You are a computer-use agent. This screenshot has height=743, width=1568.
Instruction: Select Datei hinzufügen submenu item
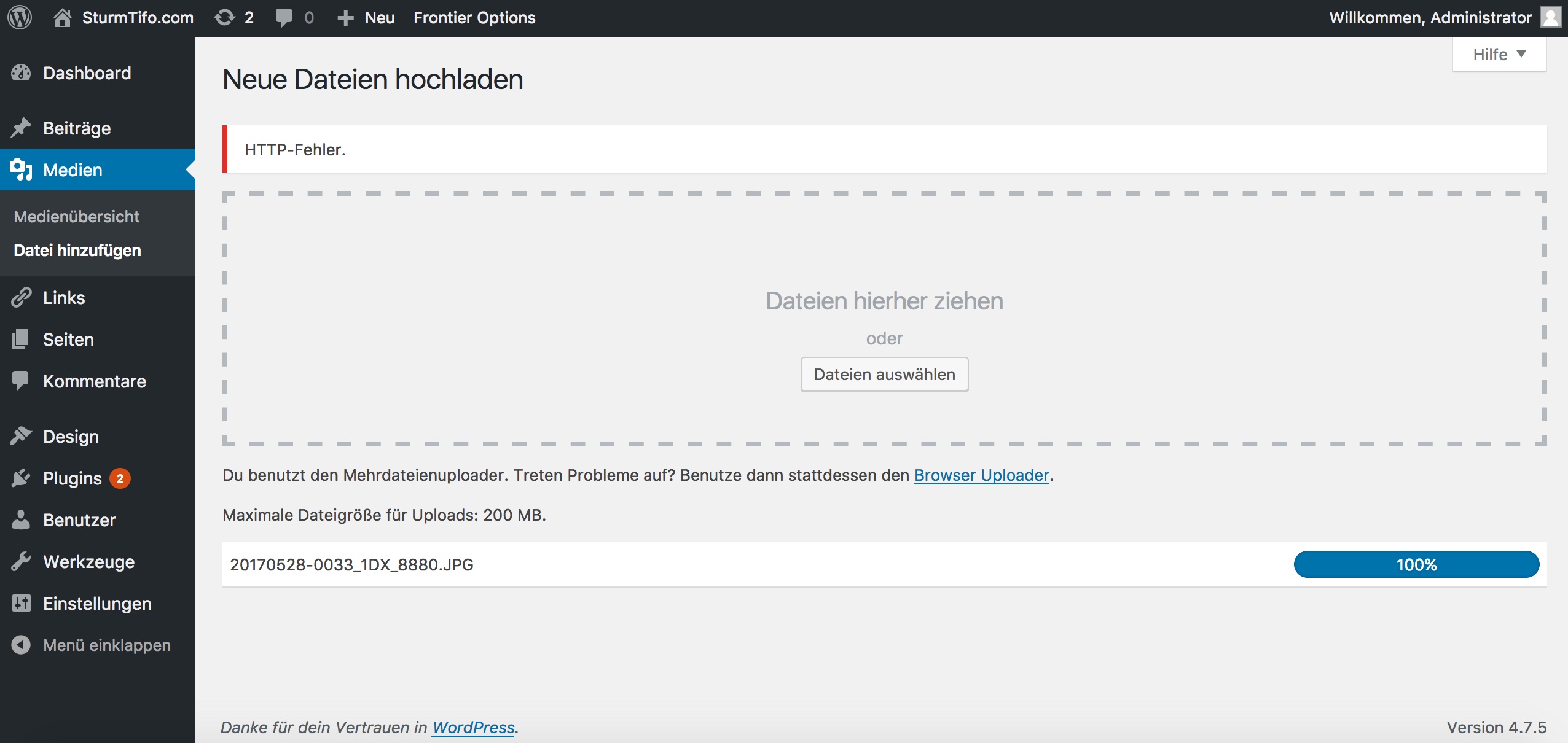coord(77,250)
